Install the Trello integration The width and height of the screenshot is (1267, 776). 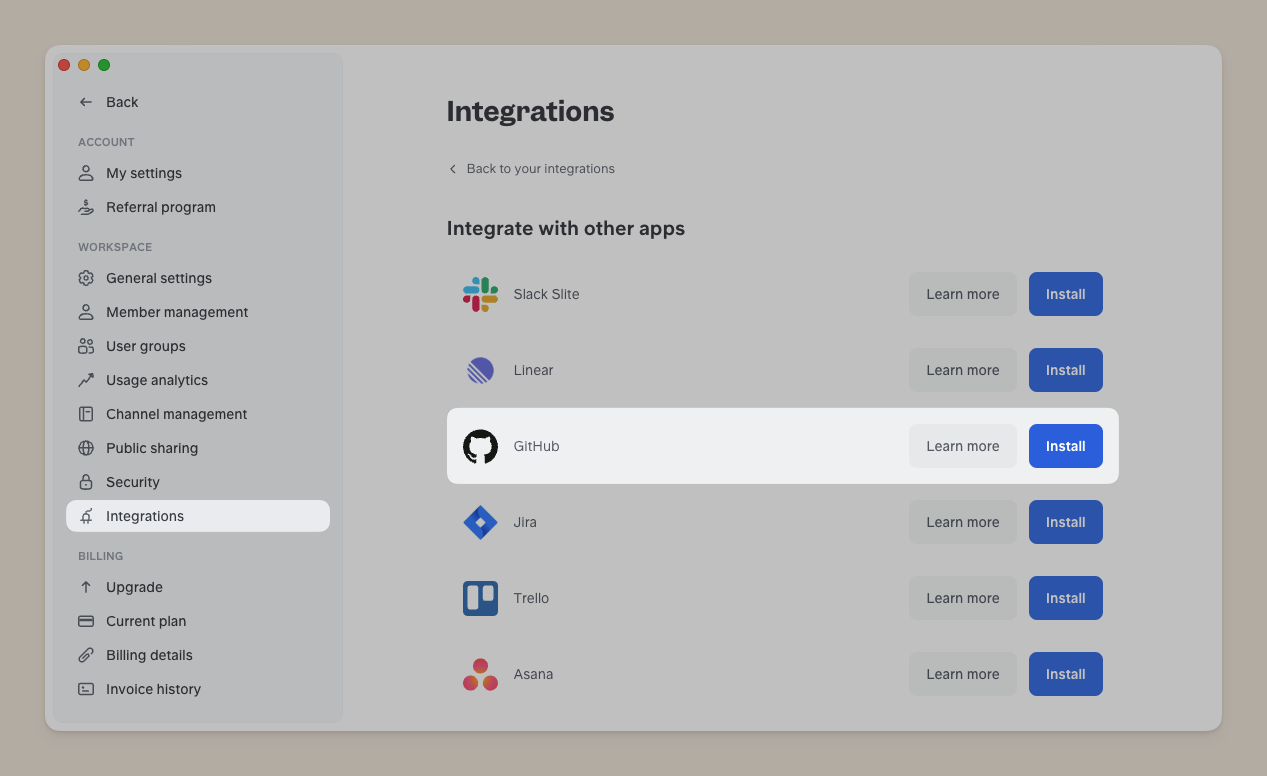(1065, 598)
